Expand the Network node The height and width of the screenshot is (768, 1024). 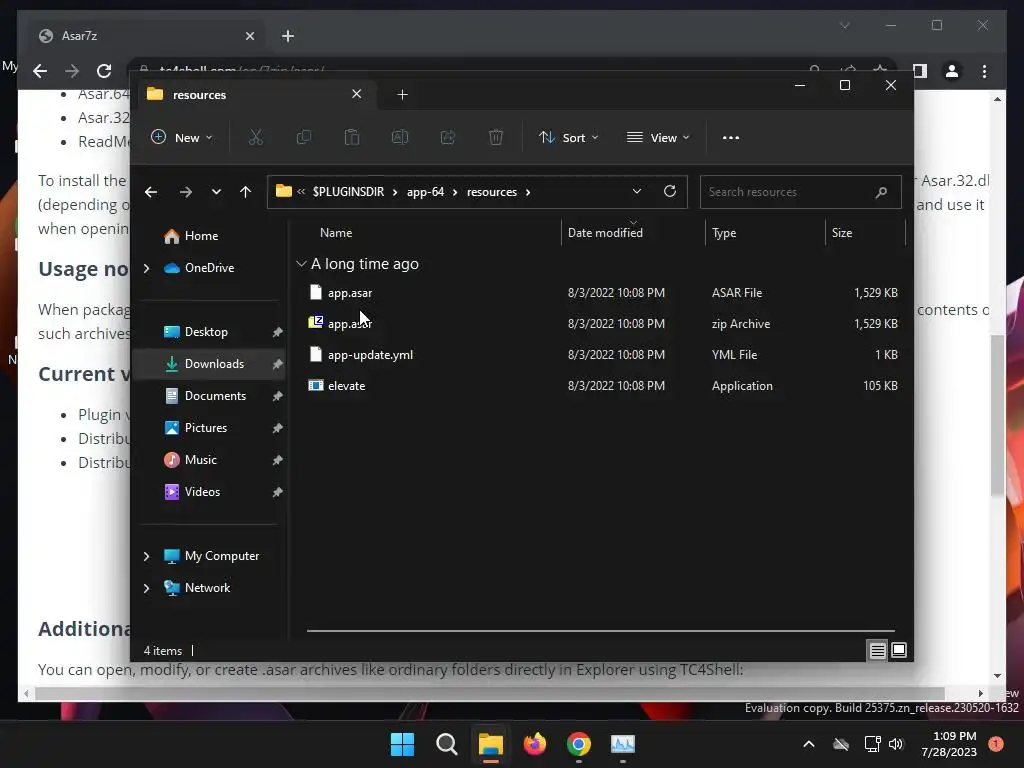[x=146, y=588]
